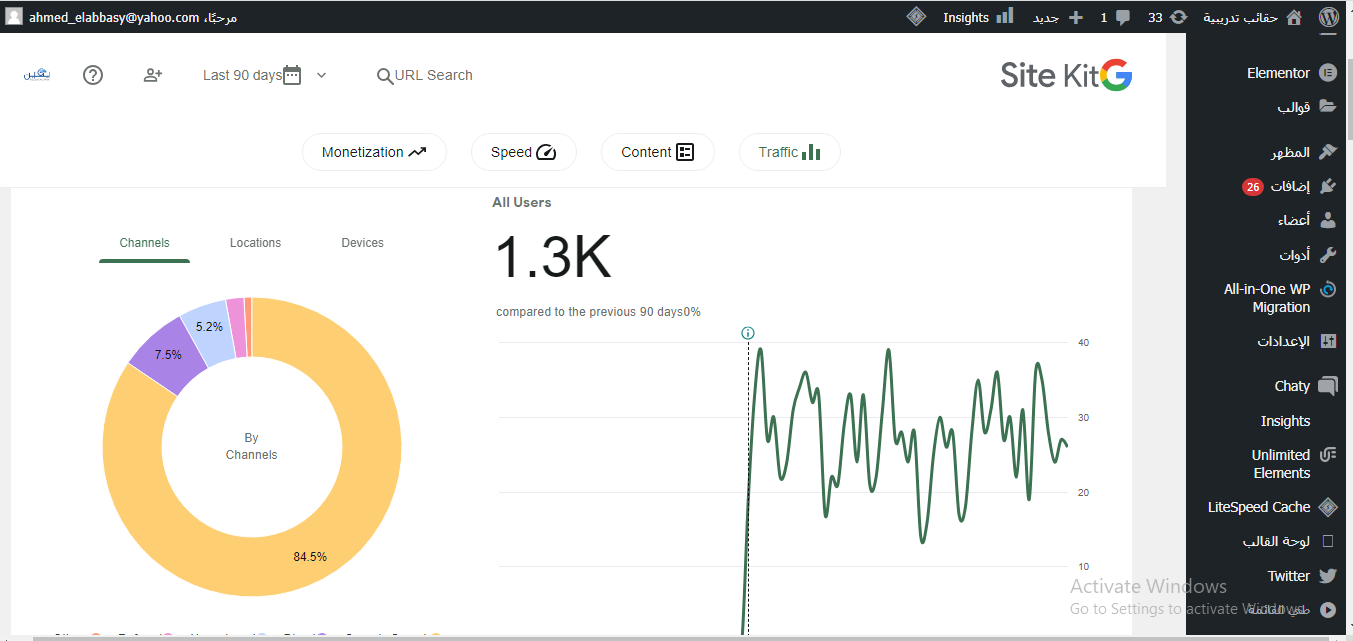Open إضافات plugins with badge 26
Viewport: 1353px width, 641px height.
pos(1289,186)
